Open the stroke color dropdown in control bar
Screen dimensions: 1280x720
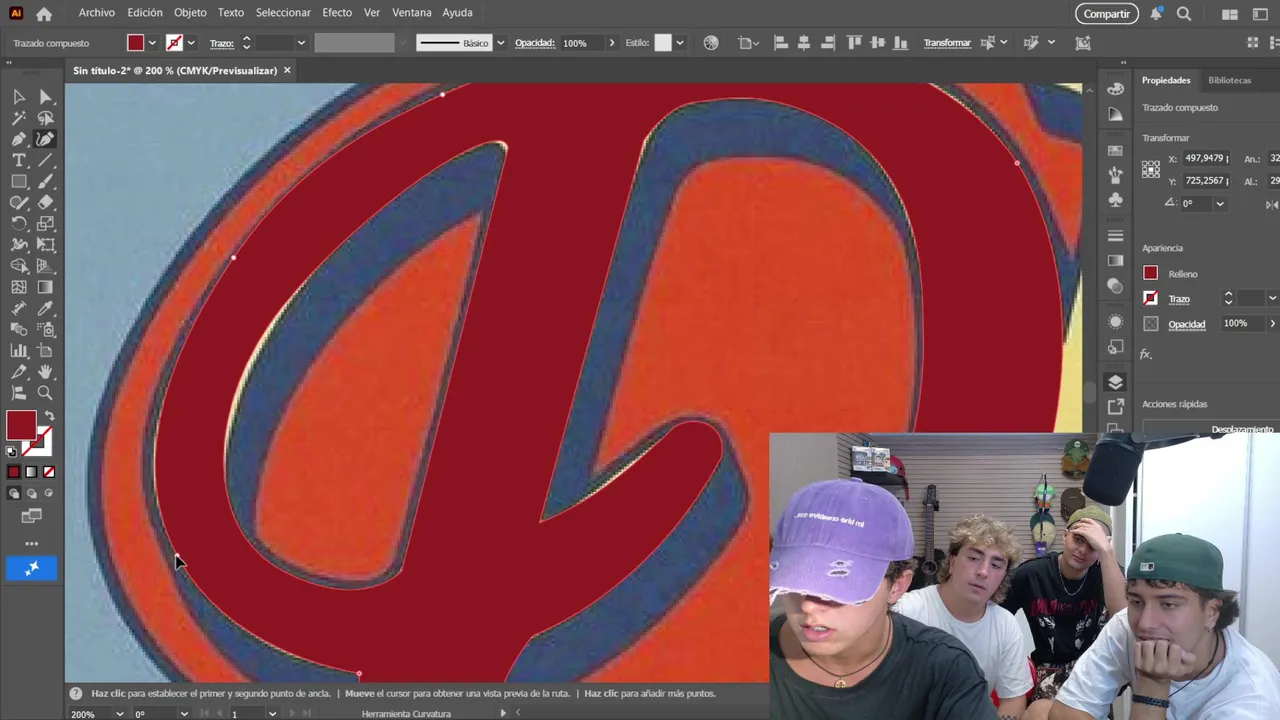190,43
